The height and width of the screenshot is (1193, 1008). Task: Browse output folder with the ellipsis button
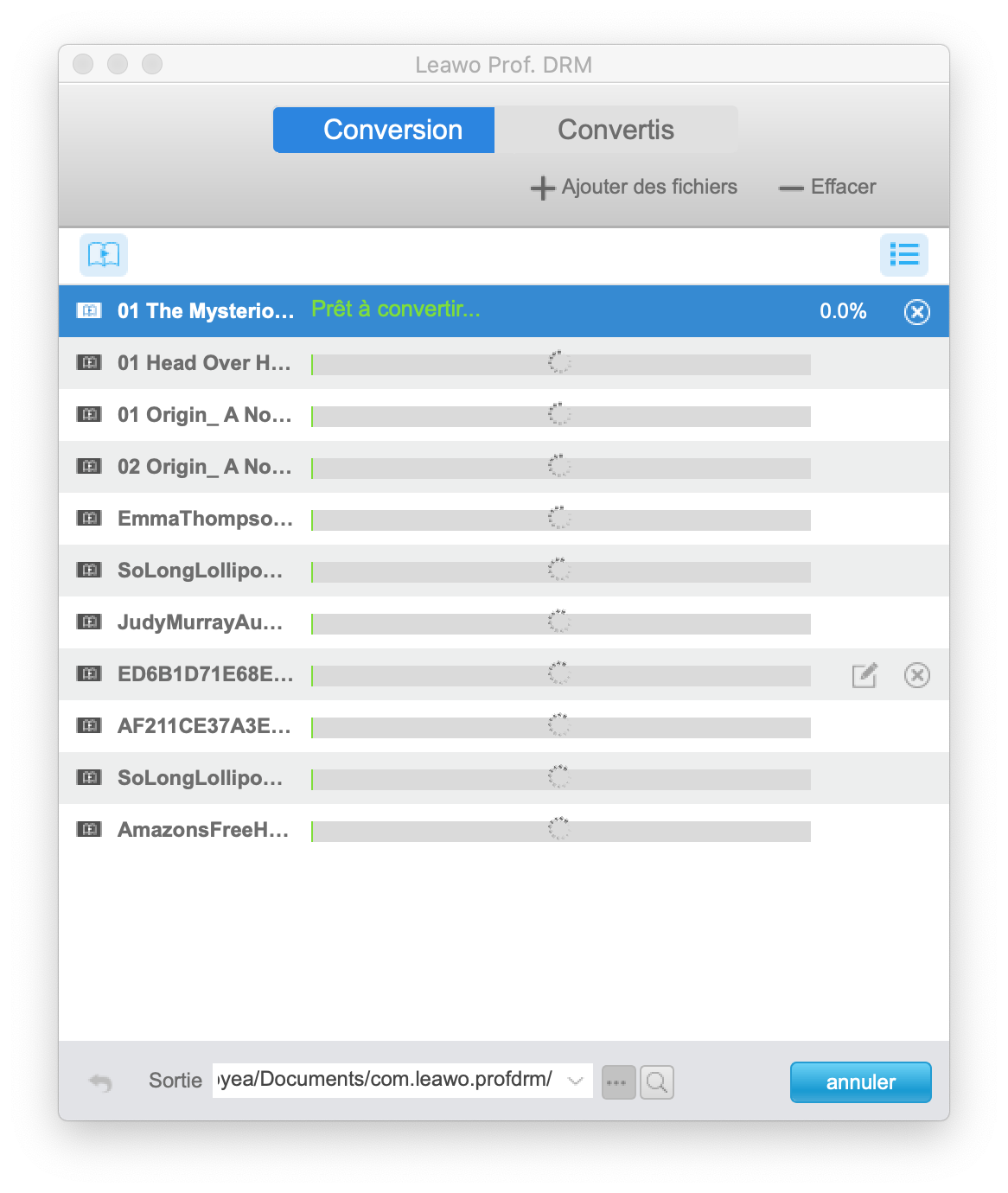(x=618, y=1082)
